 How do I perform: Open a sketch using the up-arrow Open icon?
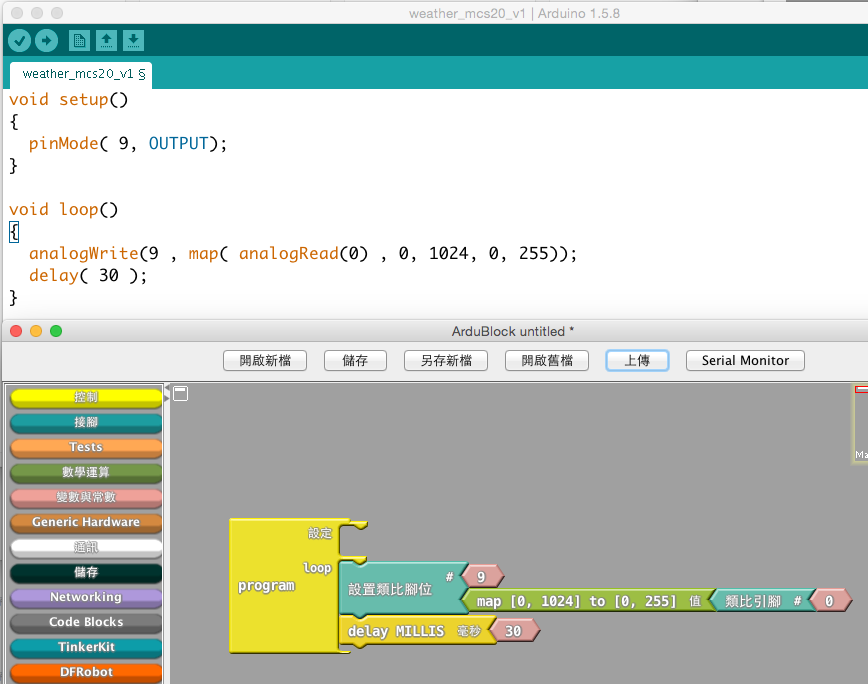[106, 40]
